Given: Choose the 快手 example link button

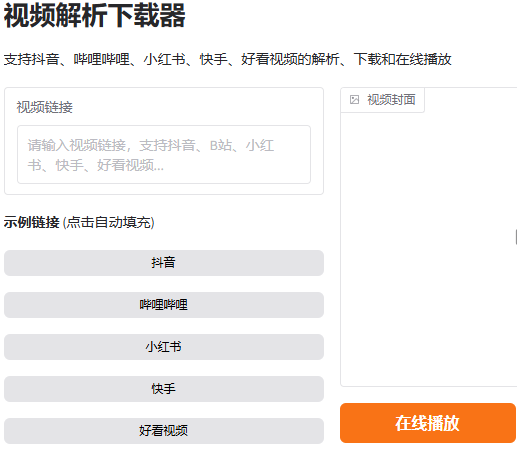Looking at the screenshot, I should point(164,389).
